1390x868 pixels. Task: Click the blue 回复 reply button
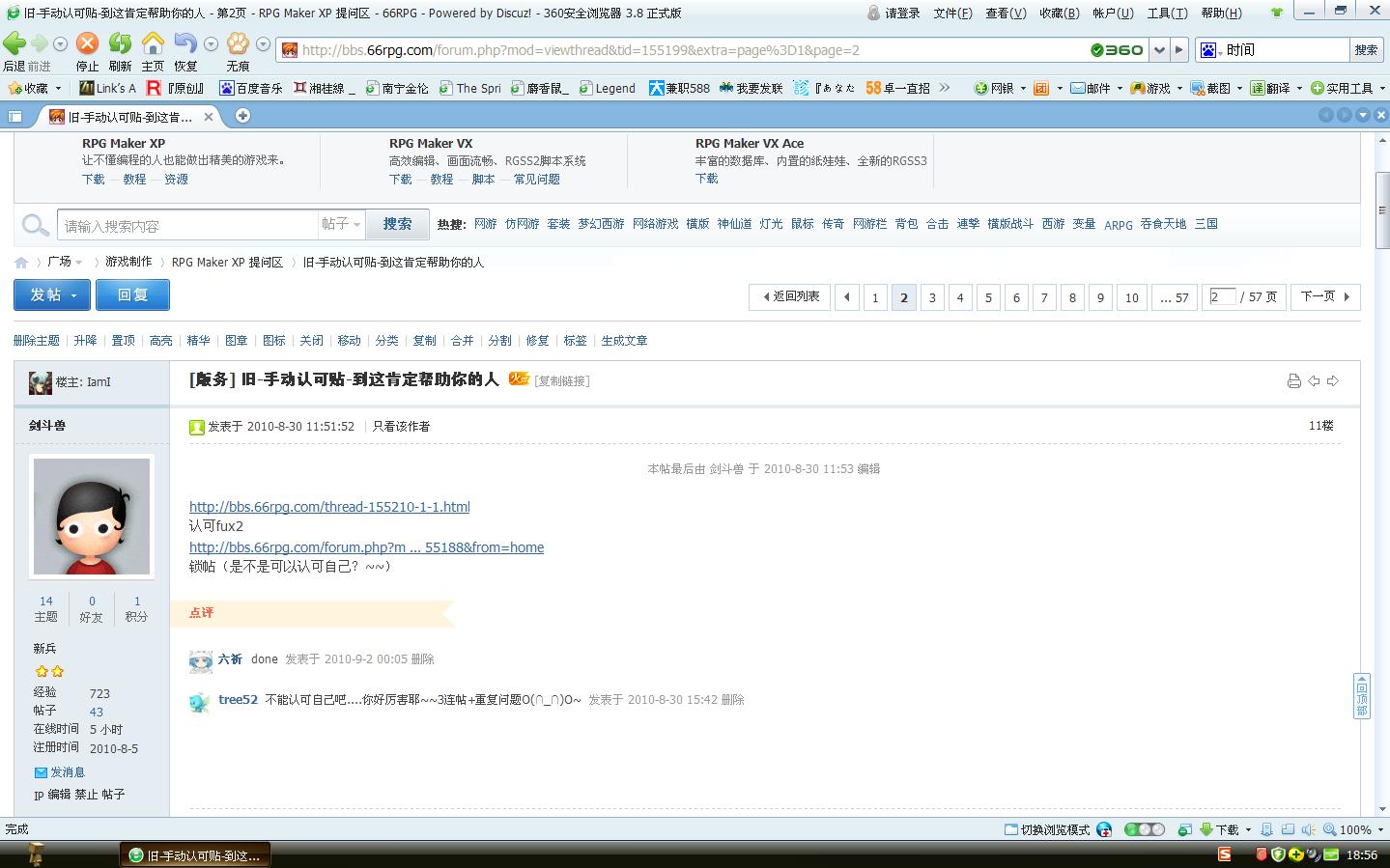[132, 295]
